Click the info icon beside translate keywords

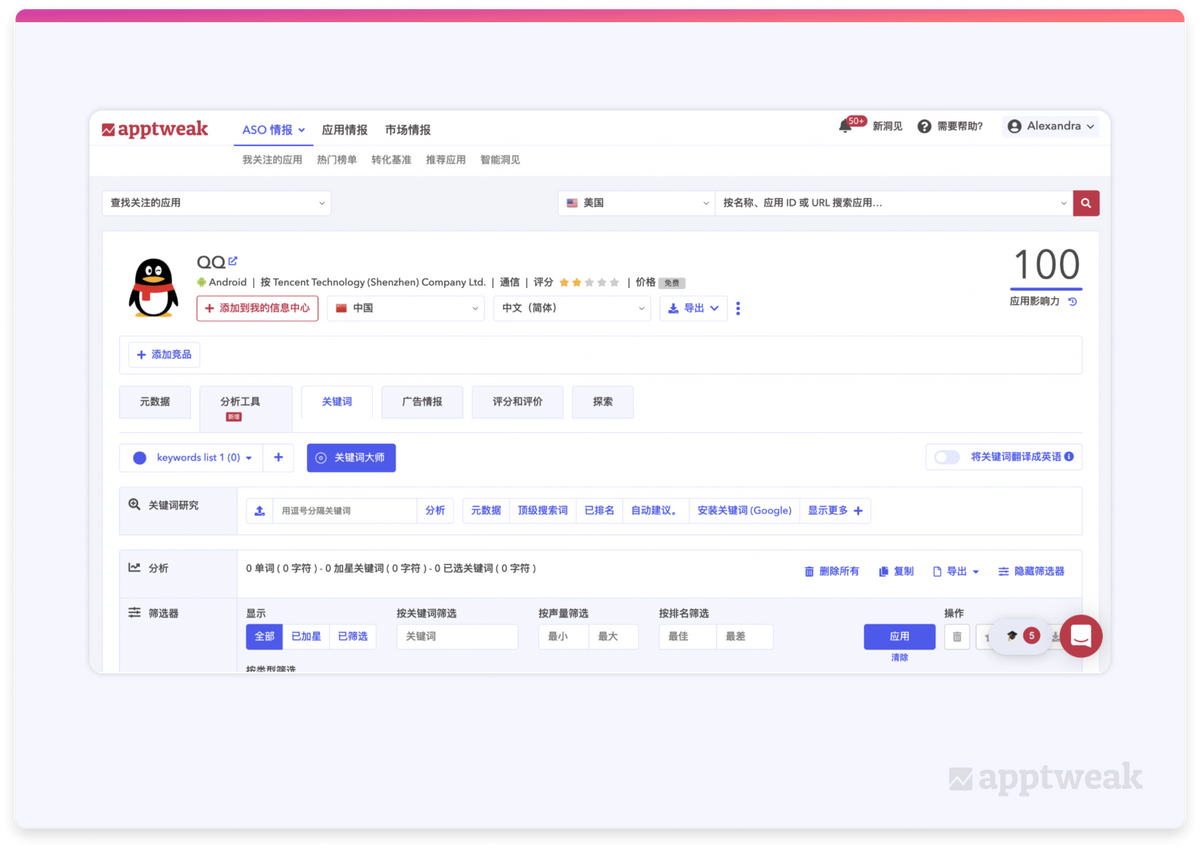[1069, 457]
